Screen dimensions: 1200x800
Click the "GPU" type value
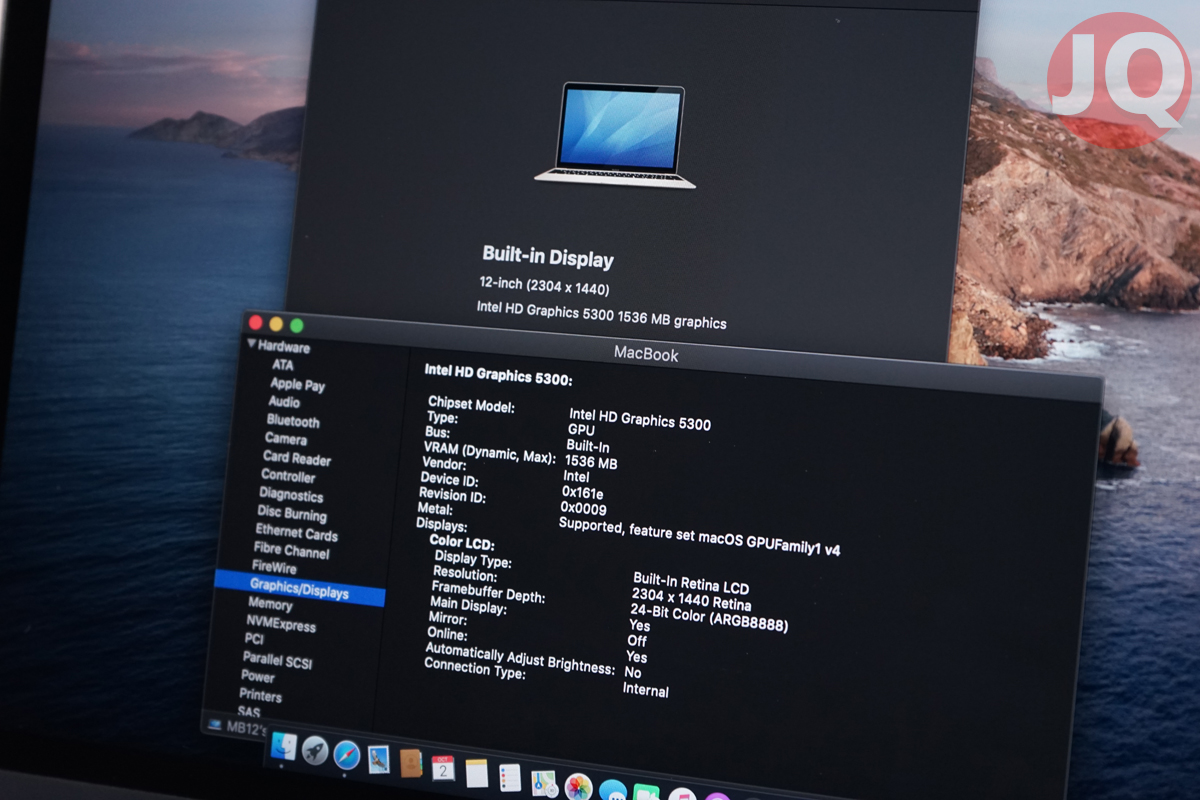coord(581,429)
